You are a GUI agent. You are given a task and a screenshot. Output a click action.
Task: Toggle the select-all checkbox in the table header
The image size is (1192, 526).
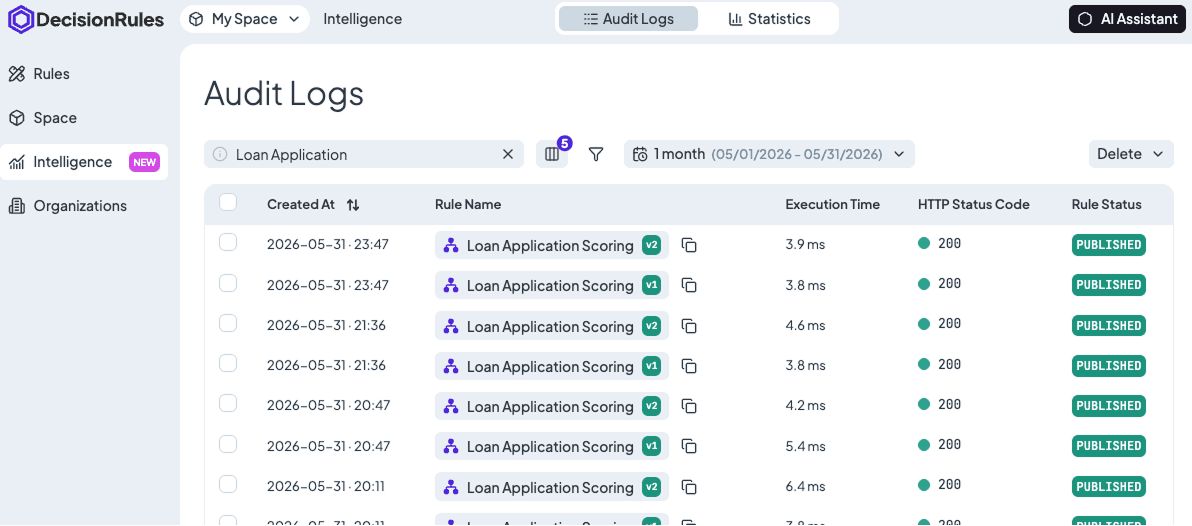coord(228,202)
